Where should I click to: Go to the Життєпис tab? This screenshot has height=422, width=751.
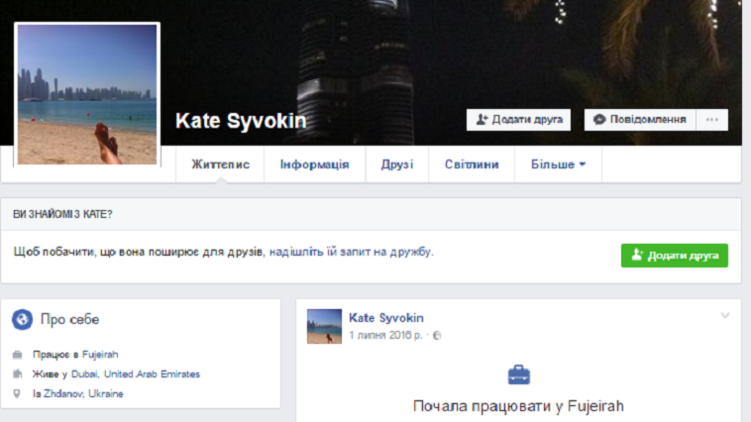(x=220, y=165)
